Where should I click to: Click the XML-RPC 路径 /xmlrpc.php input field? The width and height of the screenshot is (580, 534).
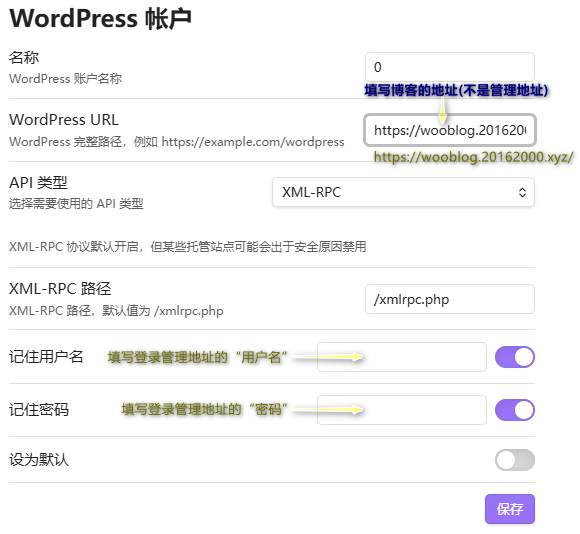click(x=449, y=299)
